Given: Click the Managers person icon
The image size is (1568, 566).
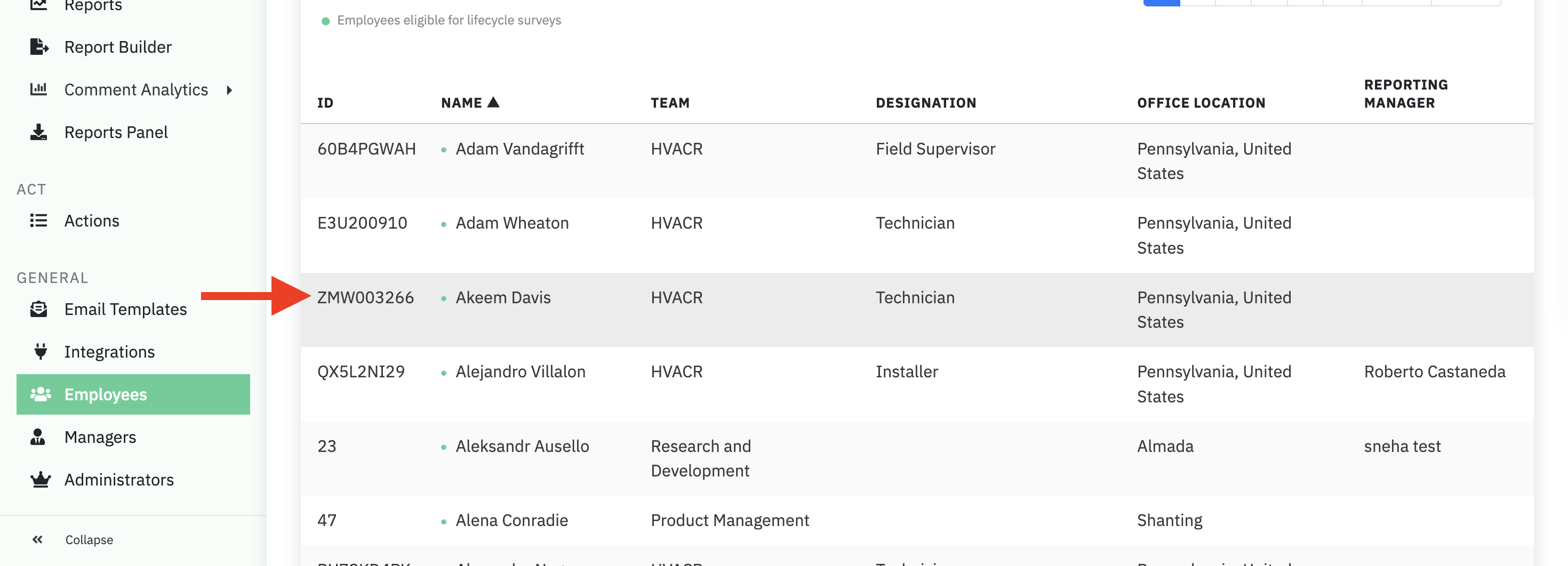Looking at the screenshot, I should click(38, 436).
